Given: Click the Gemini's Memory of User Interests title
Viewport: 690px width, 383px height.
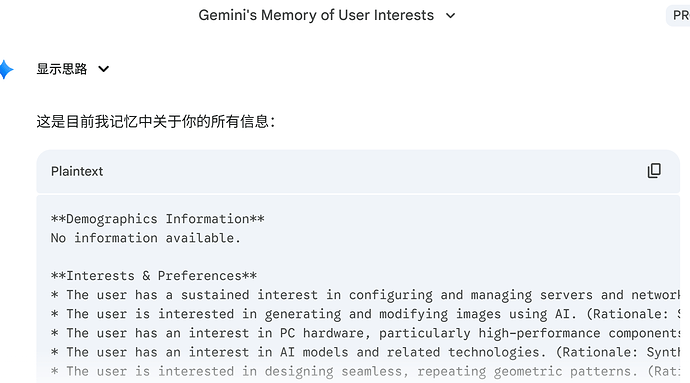Looking at the screenshot, I should pos(316,15).
